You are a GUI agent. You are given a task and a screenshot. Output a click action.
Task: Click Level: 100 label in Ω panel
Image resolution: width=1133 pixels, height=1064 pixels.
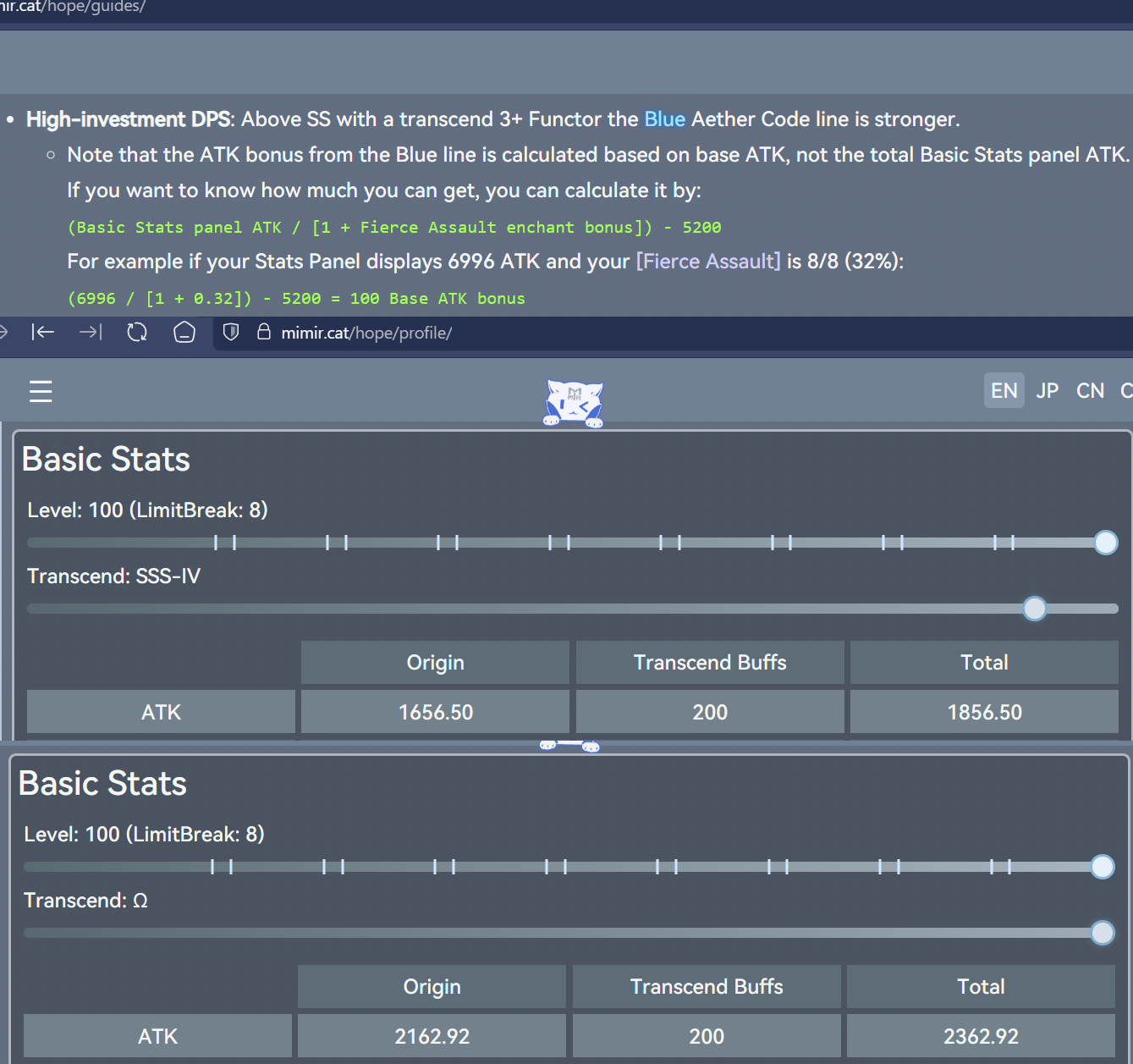(x=144, y=835)
